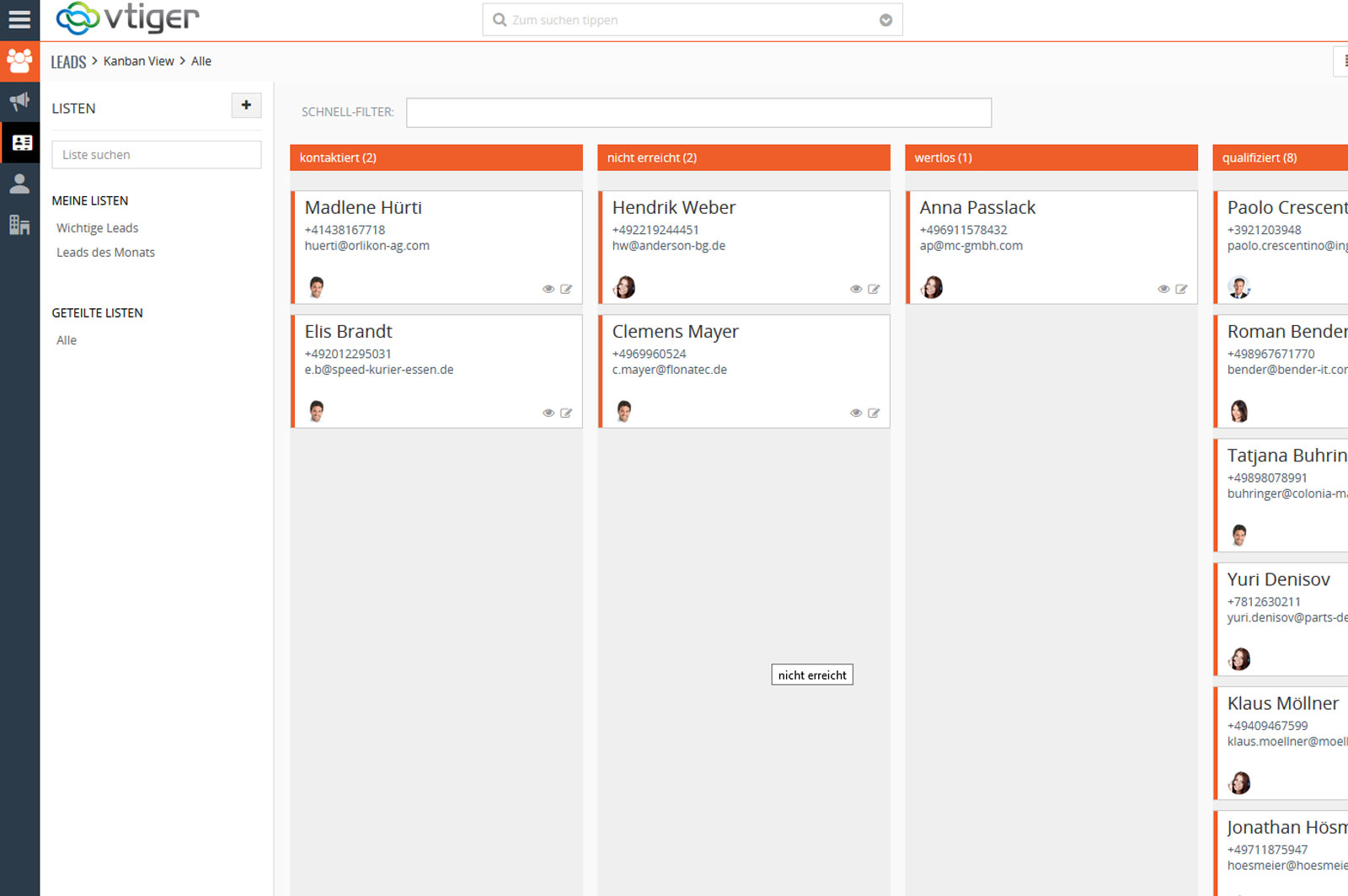
Task: Open the Wichtige Leads list
Action: coord(97,227)
